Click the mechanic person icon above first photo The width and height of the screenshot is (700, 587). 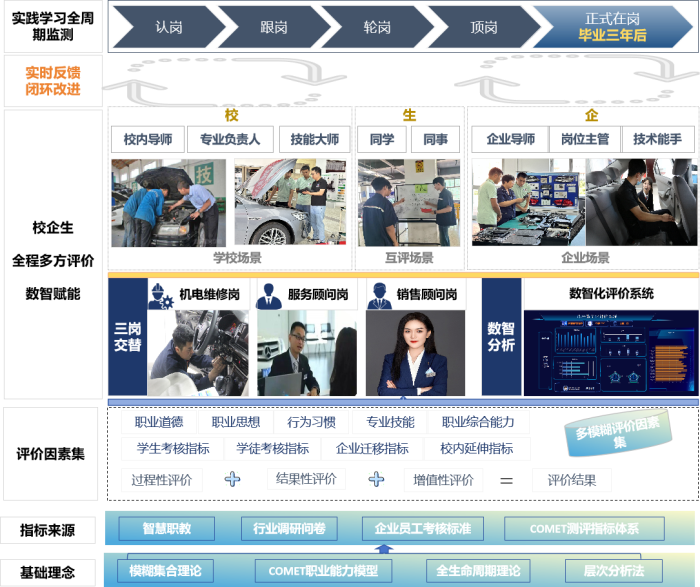162,294
